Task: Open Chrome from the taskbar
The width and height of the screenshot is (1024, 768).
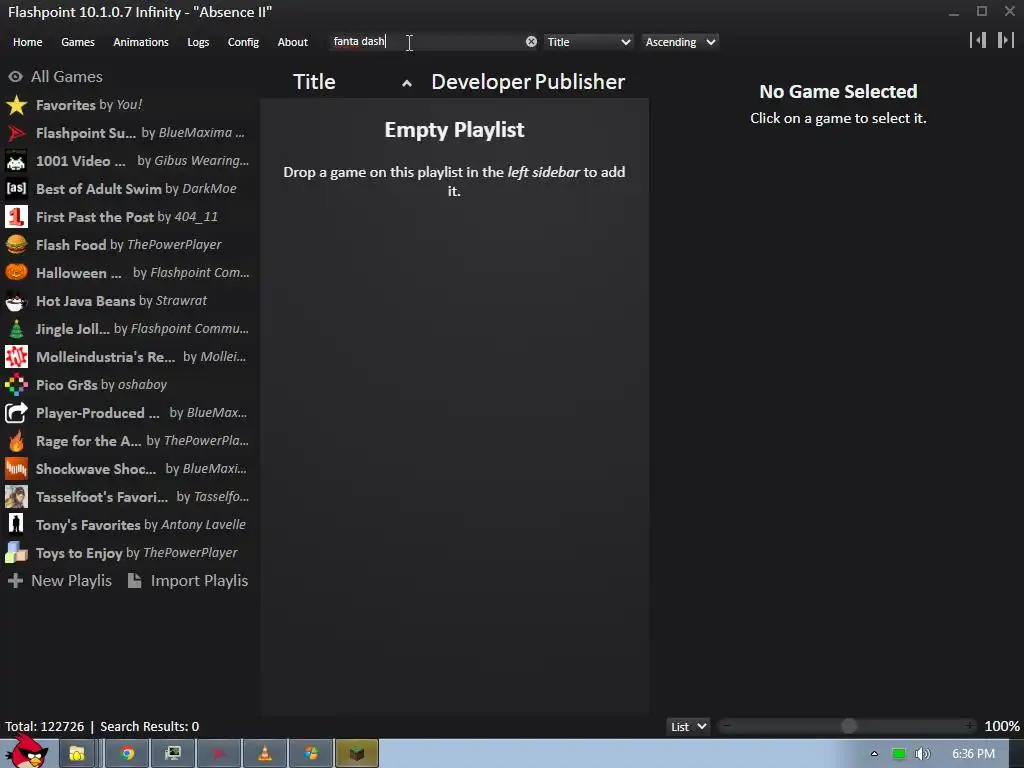Action: (127, 754)
